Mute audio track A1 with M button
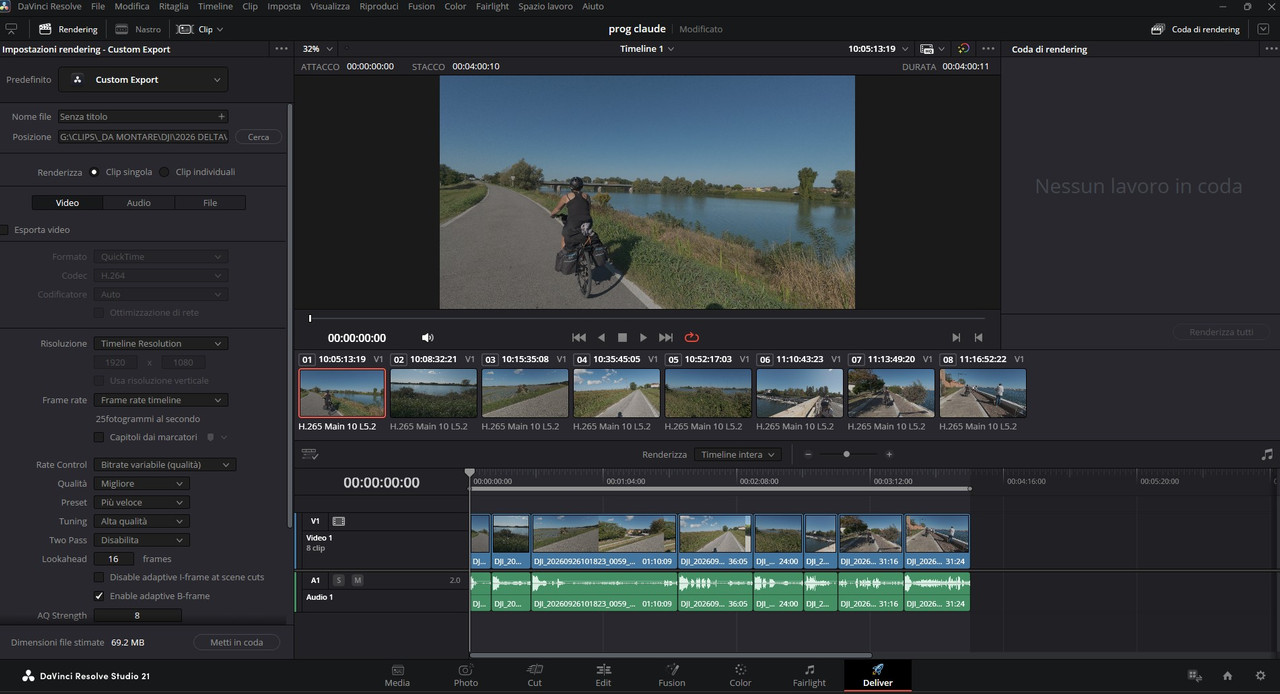The image size is (1280, 694). 357,580
